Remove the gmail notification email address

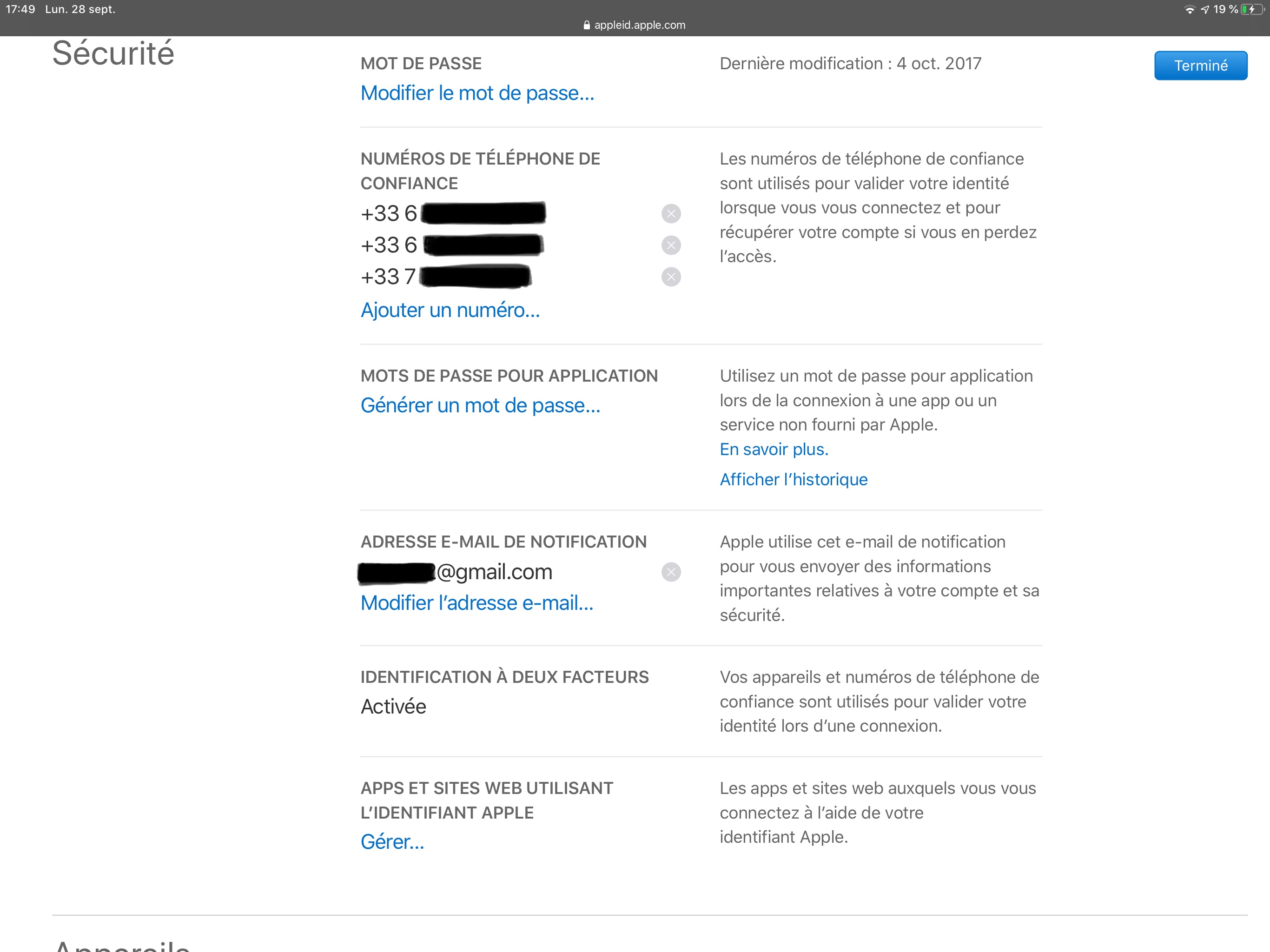(x=671, y=572)
